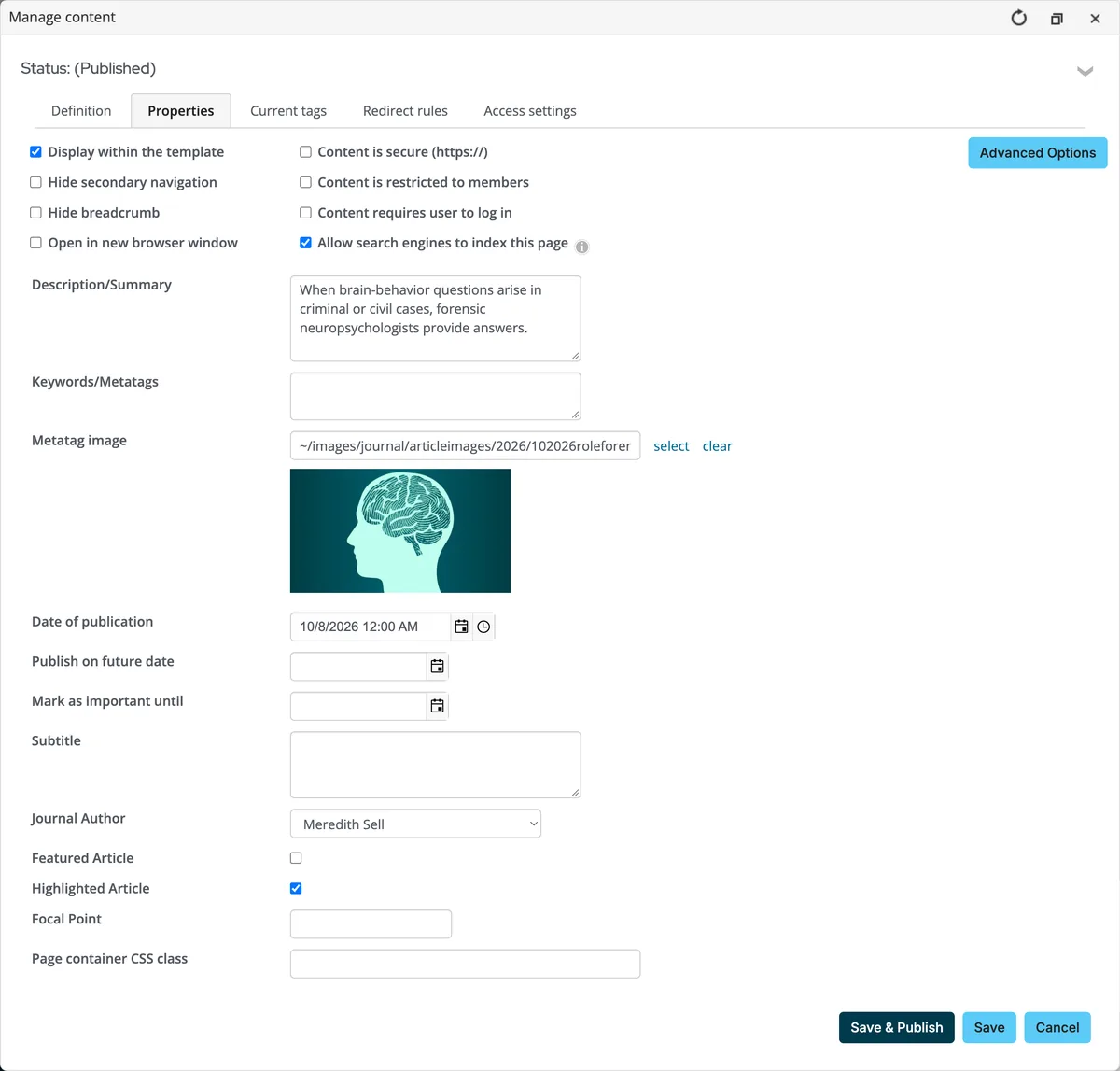1120x1071 pixels.
Task: Uncheck Allow search engines to index this page
Action: pos(305,243)
